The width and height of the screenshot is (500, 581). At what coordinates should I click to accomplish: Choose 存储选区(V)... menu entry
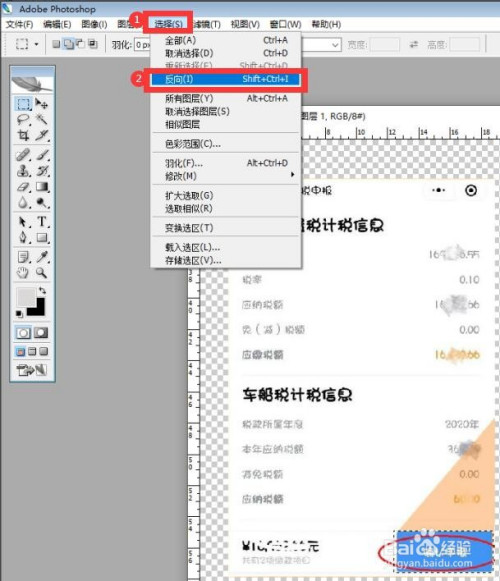(226, 260)
